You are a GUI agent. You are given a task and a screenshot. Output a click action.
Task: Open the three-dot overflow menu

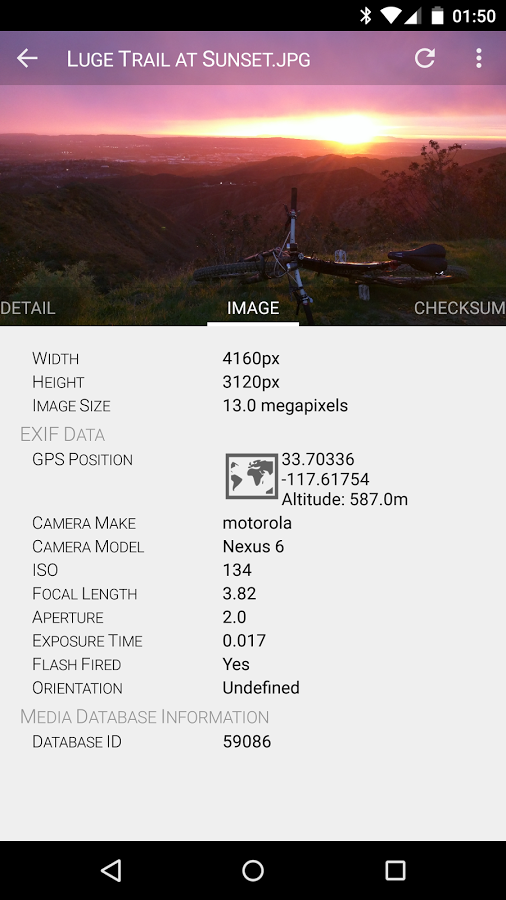[478, 58]
